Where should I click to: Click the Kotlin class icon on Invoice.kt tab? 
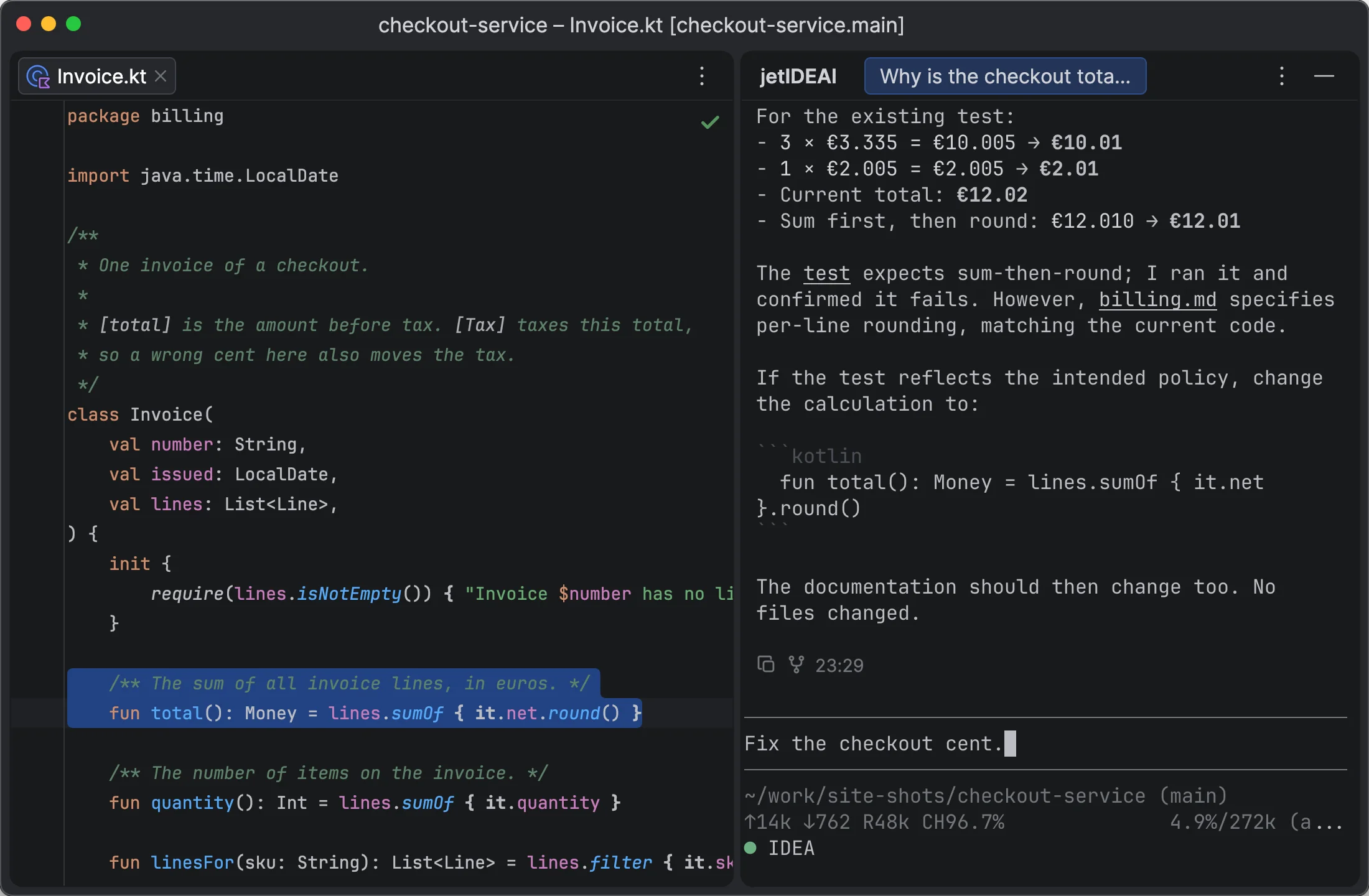coord(39,77)
